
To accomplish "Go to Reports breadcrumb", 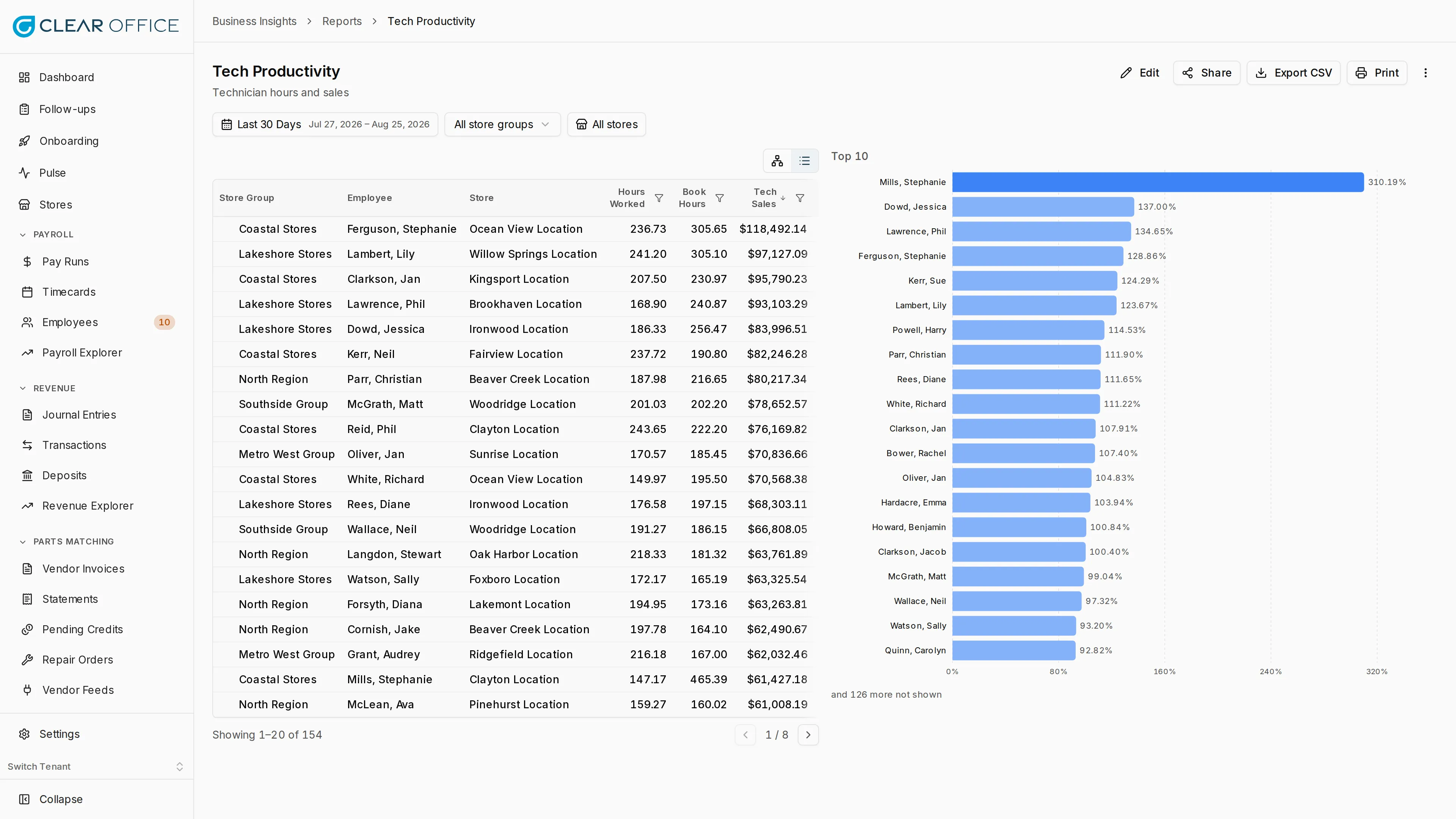I will click(342, 22).
